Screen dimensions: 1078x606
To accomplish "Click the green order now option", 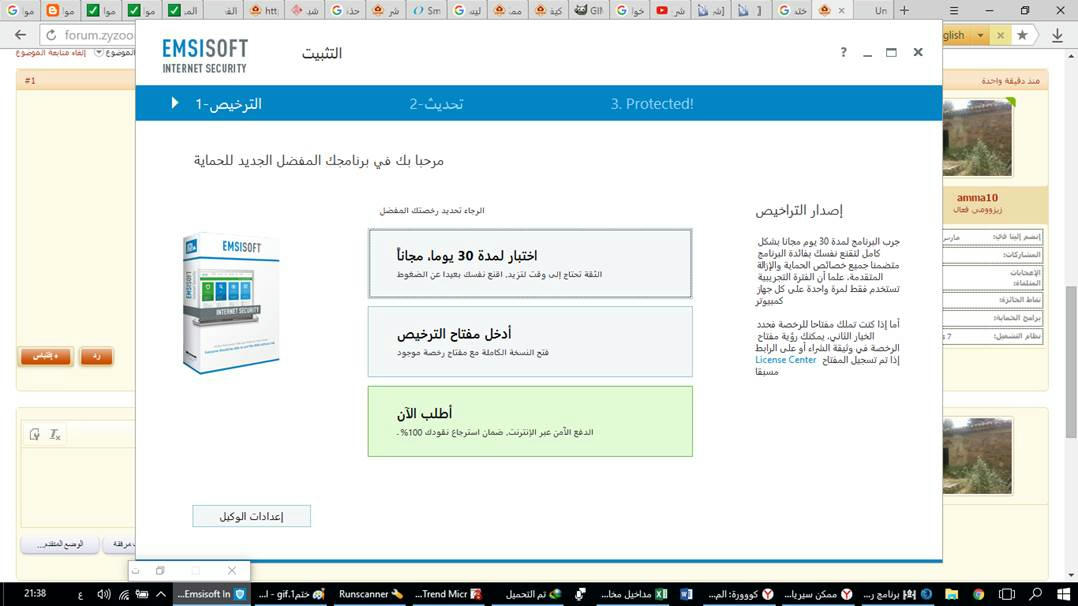I will [529, 421].
